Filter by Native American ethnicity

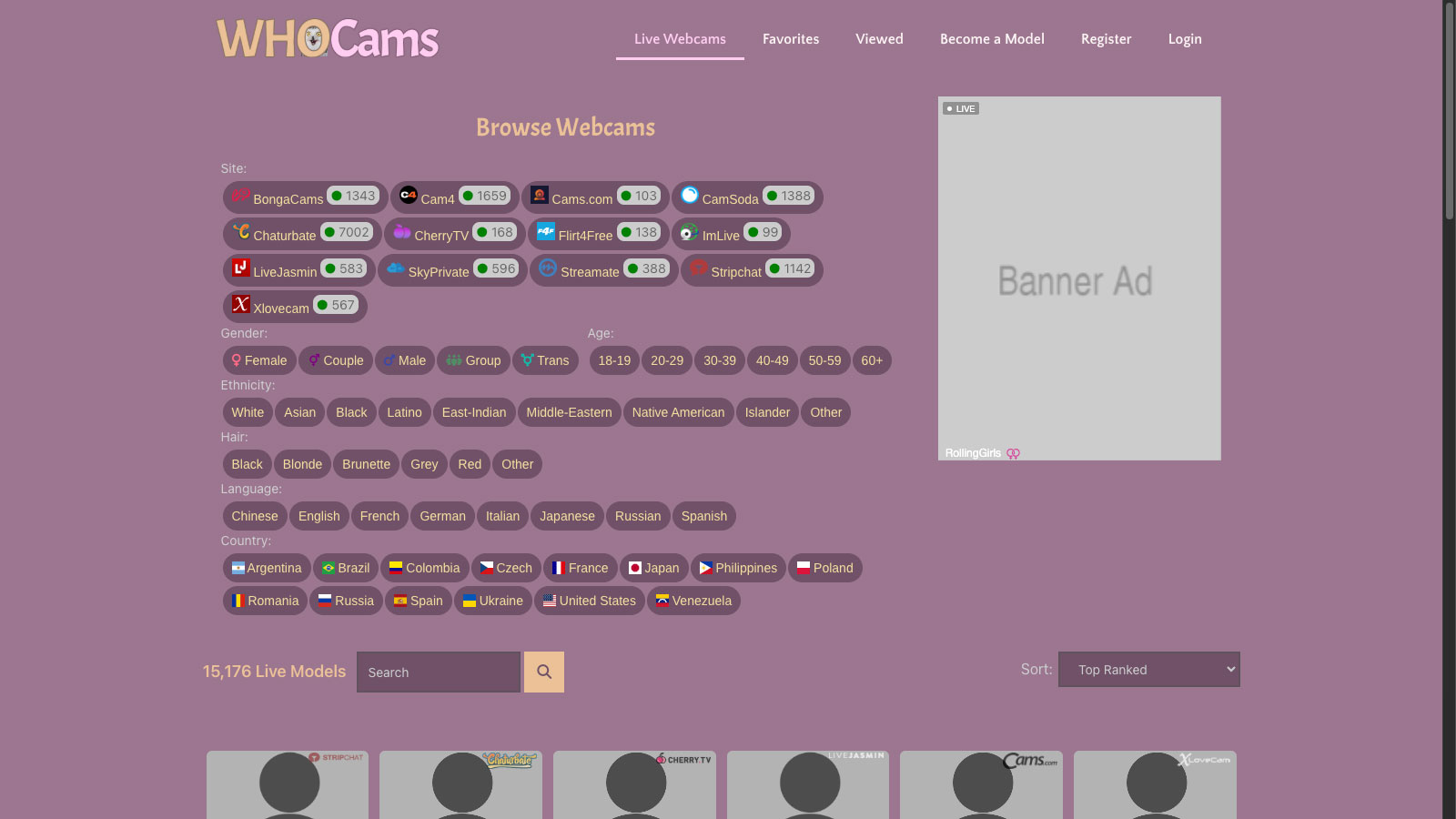[x=678, y=412]
